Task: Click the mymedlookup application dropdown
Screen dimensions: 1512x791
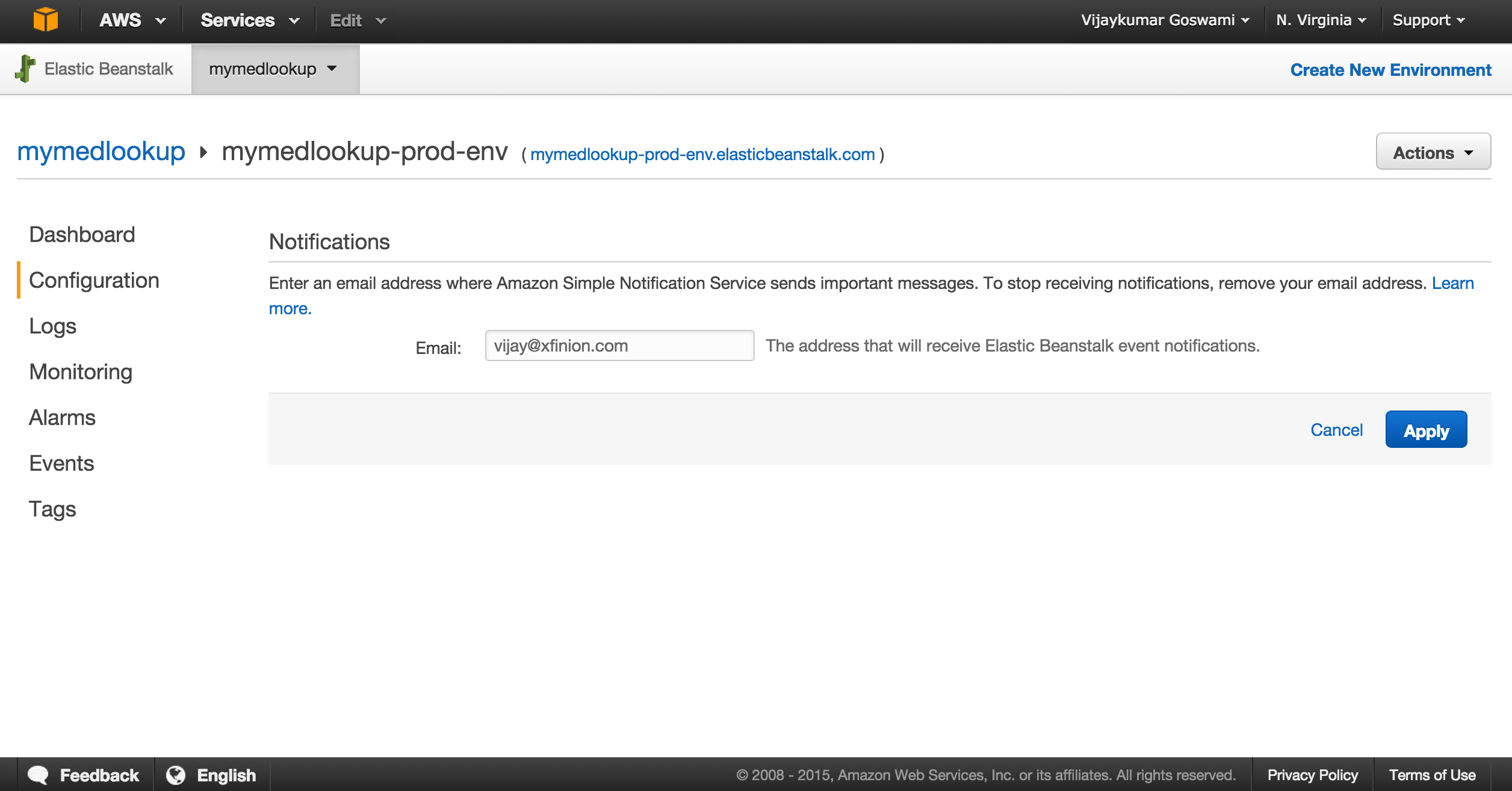Action: click(x=275, y=69)
